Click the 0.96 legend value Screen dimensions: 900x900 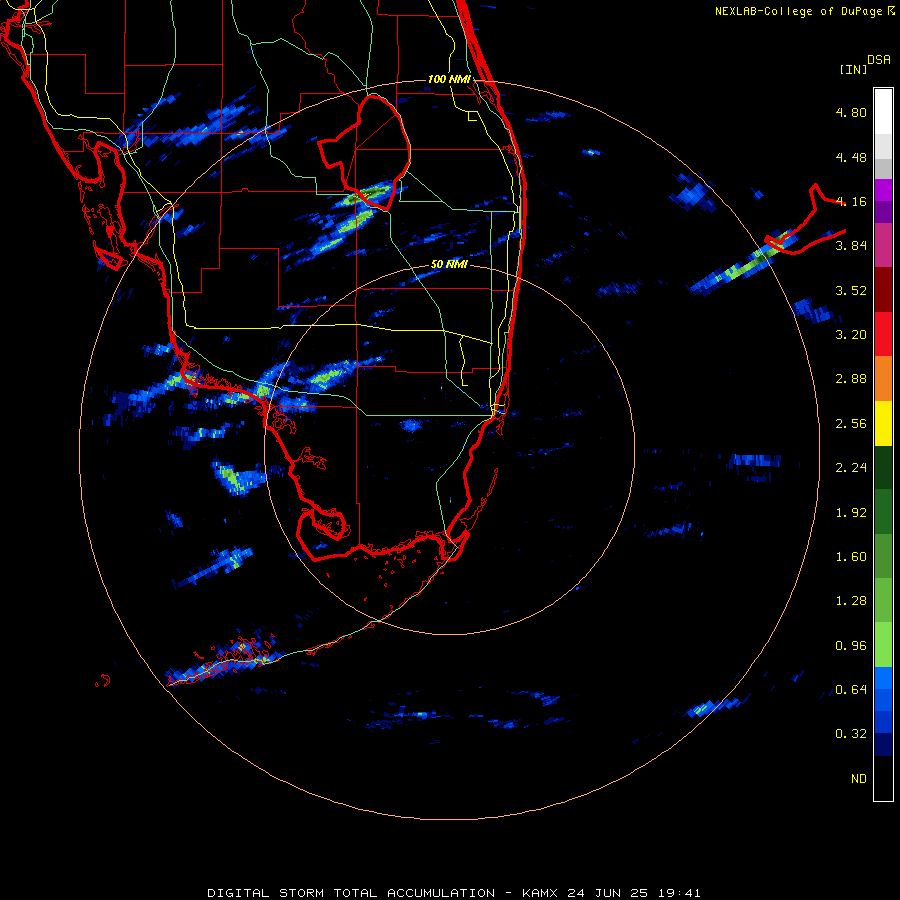(851, 646)
